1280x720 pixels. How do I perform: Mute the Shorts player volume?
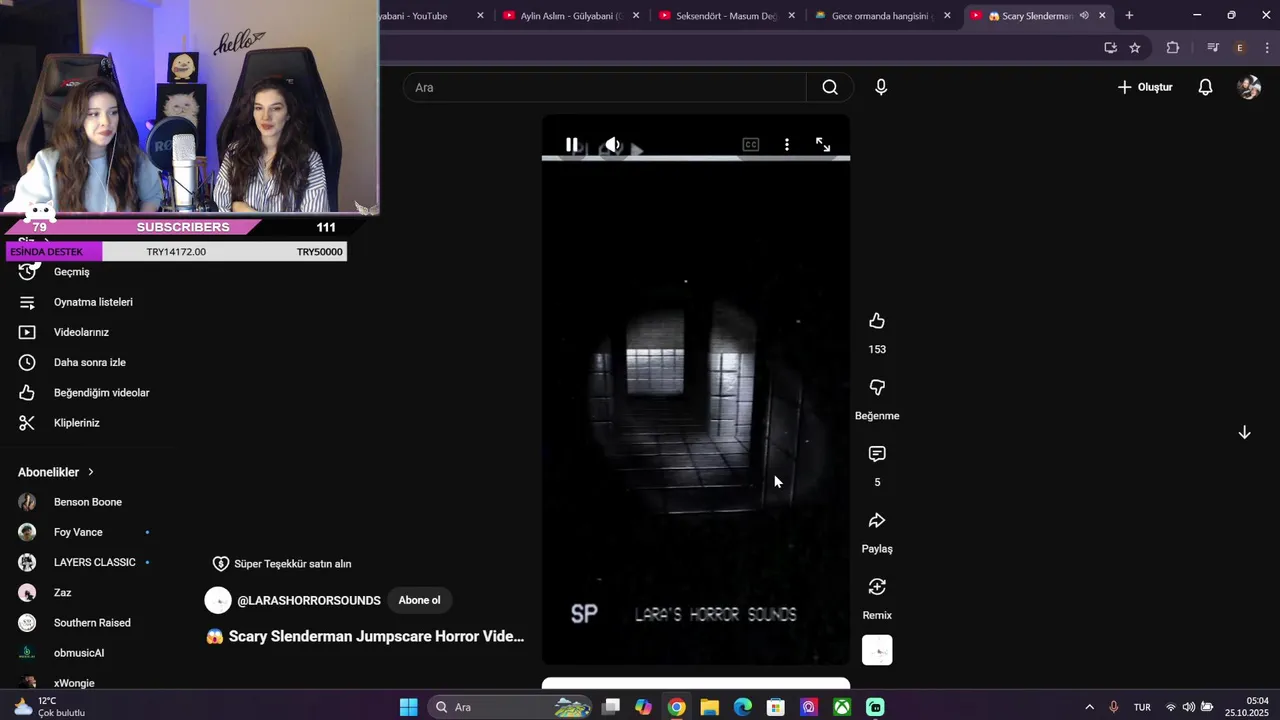(613, 145)
